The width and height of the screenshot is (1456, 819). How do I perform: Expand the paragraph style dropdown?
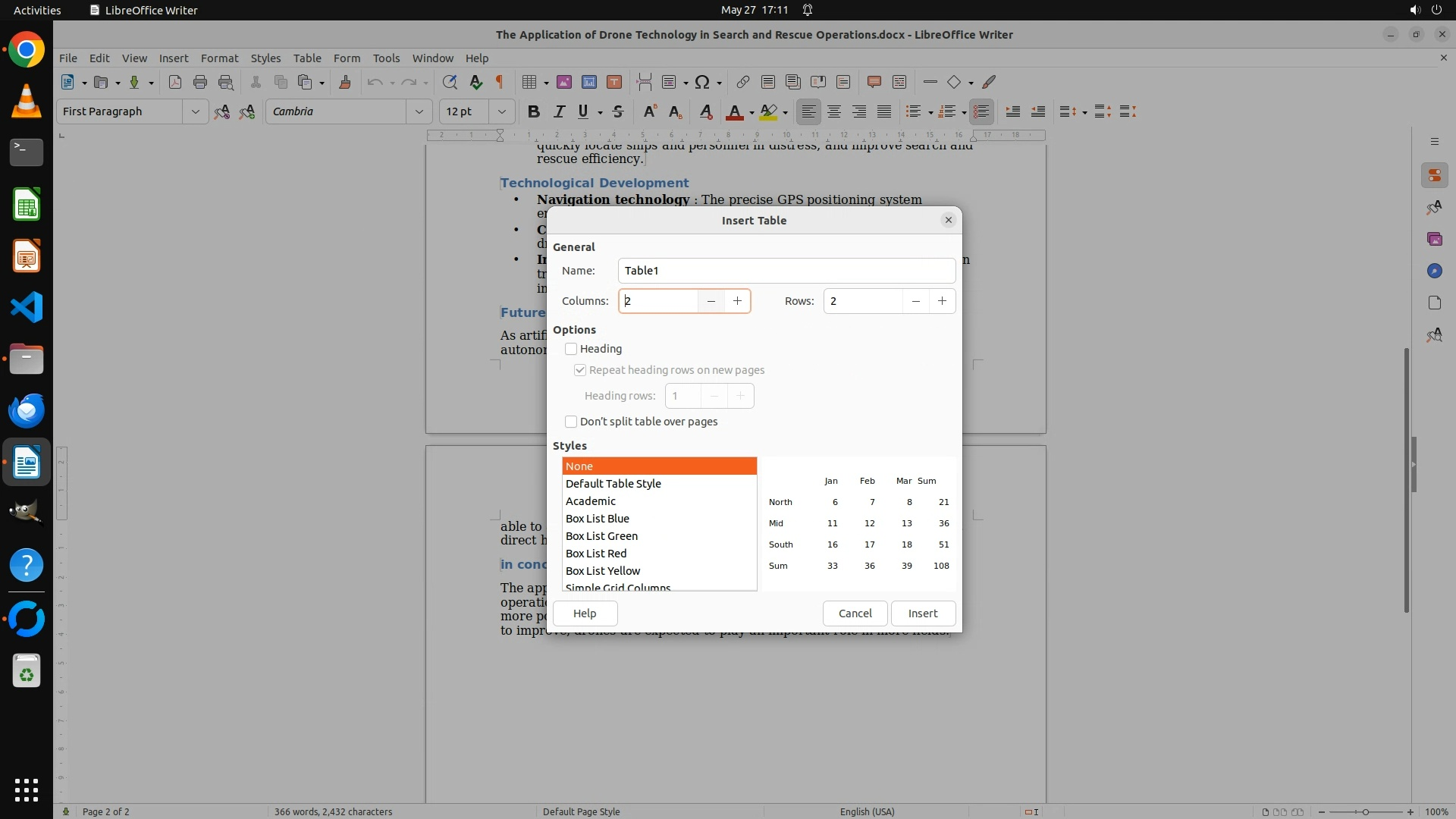[x=195, y=111]
